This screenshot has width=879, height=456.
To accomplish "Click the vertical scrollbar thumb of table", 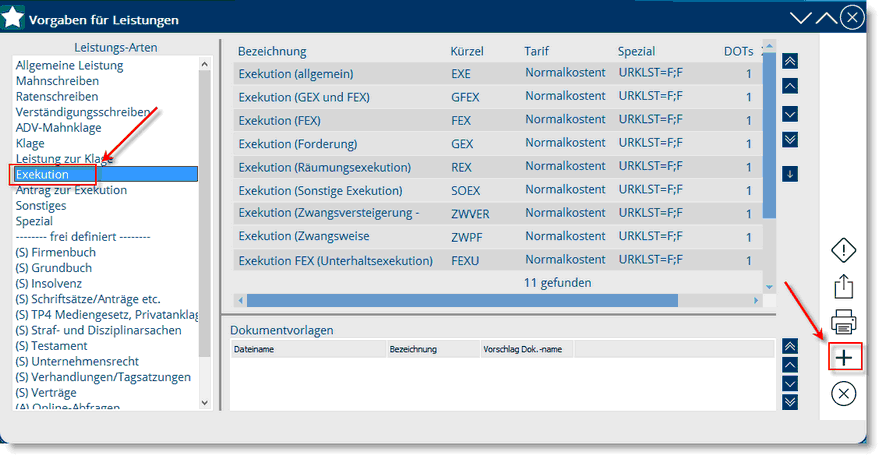I will point(770,135).
